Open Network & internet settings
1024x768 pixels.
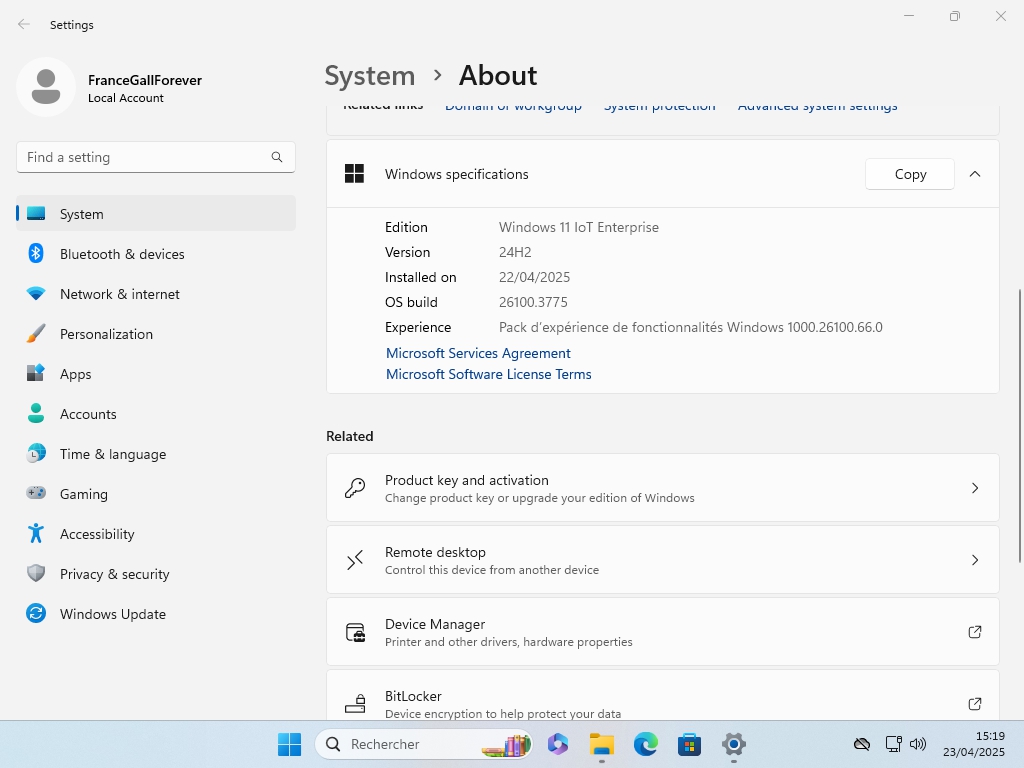120,294
